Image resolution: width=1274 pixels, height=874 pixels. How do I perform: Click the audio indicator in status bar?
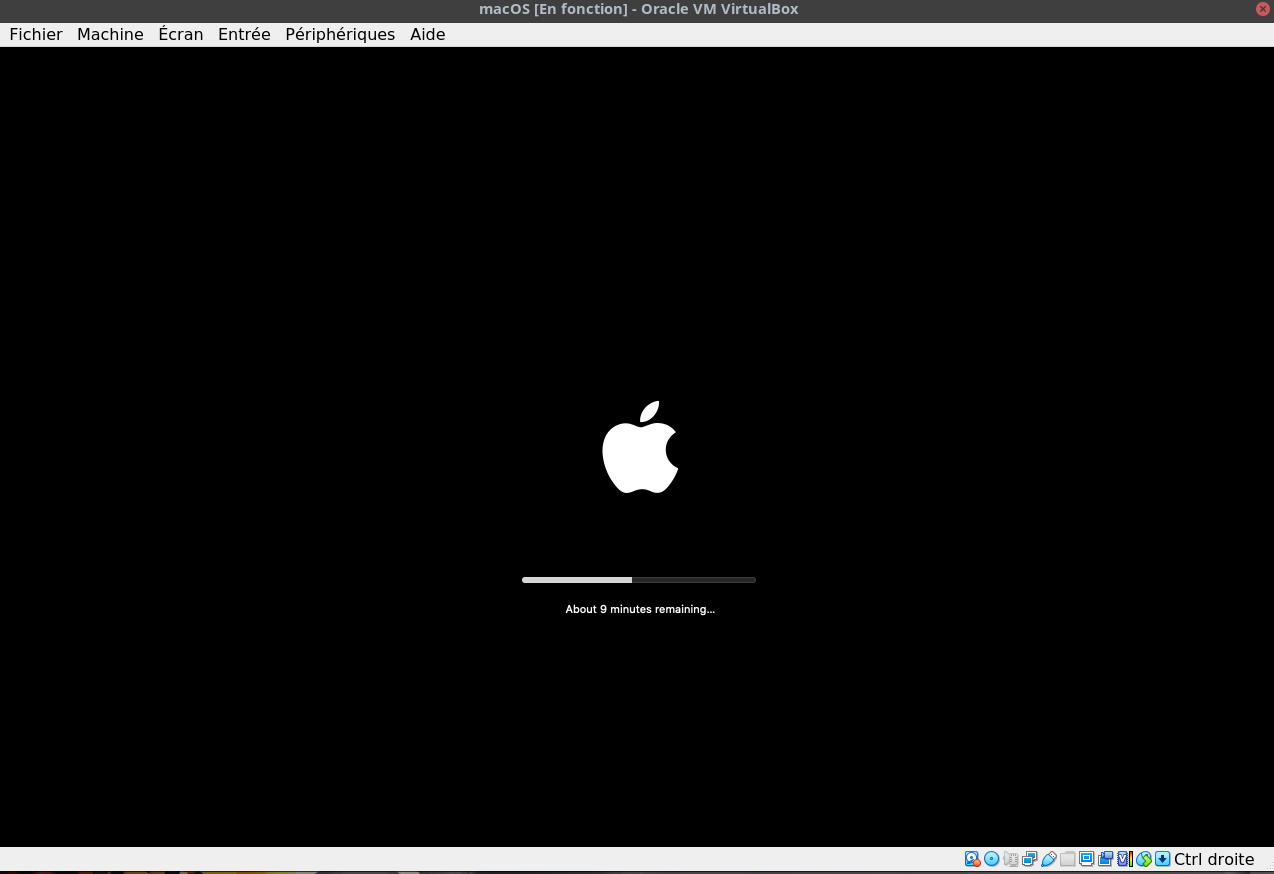pyautogui.click(x=1010, y=859)
